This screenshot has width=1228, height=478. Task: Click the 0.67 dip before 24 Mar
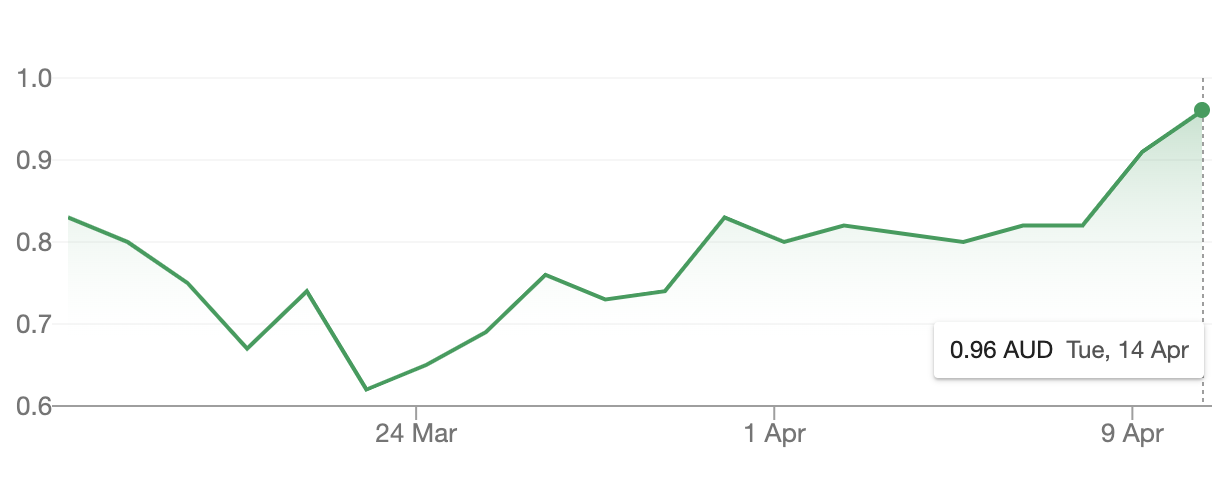click(x=247, y=348)
